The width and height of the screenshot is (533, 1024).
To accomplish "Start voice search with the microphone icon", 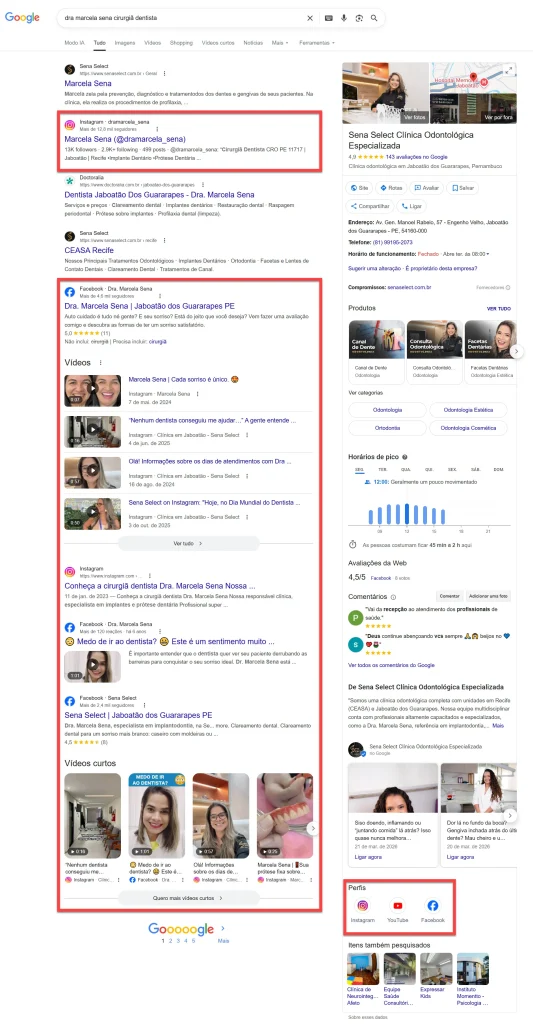I will (x=344, y=18).
